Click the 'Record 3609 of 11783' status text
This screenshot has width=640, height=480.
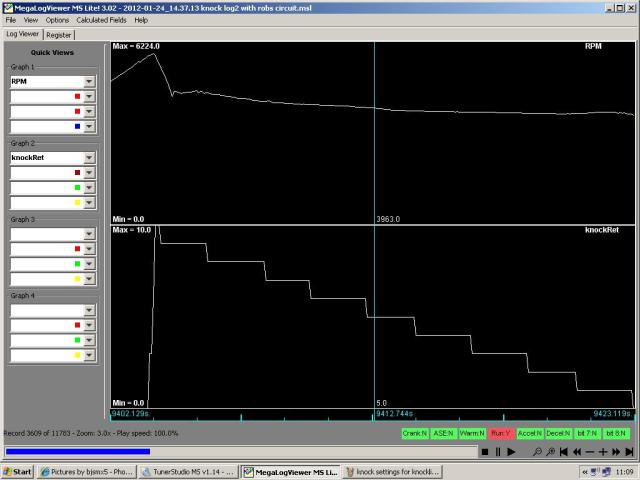37,433
